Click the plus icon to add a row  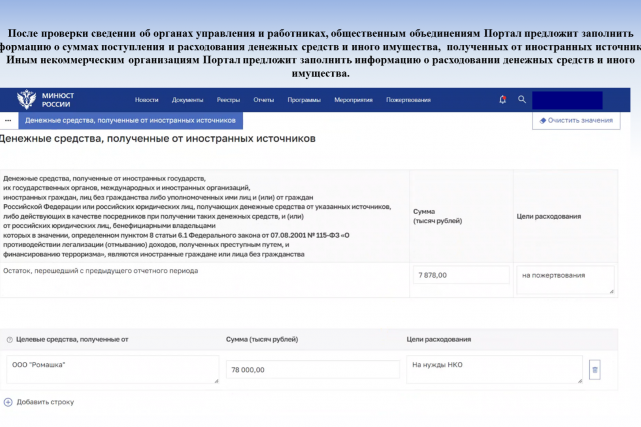(8, 402)
